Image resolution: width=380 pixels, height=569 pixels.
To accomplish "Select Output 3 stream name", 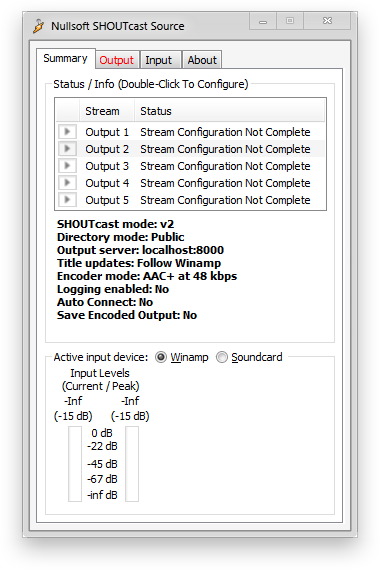I will click(107, 166).
